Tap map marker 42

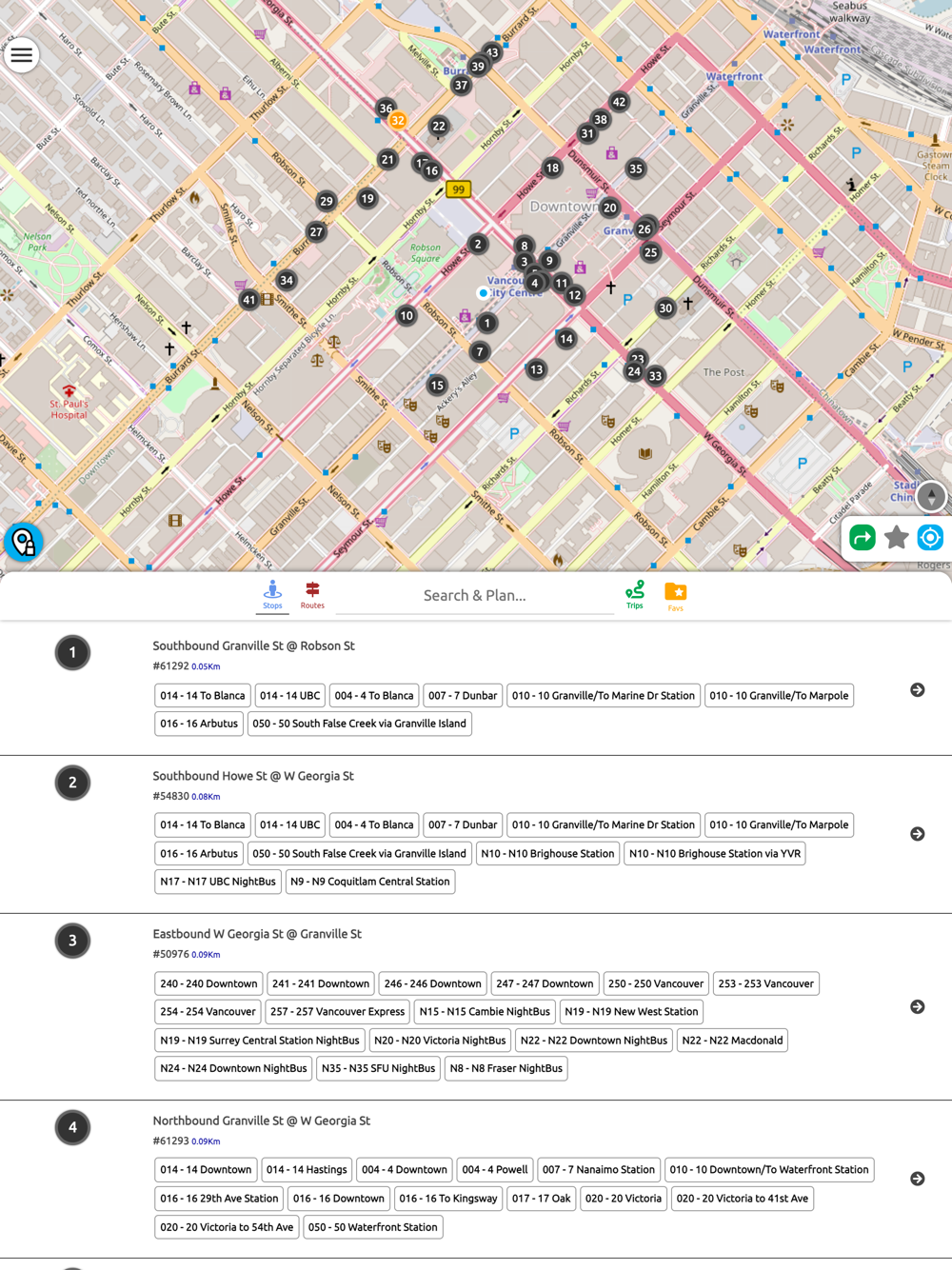pyautogui.click(x=620, y=102)
